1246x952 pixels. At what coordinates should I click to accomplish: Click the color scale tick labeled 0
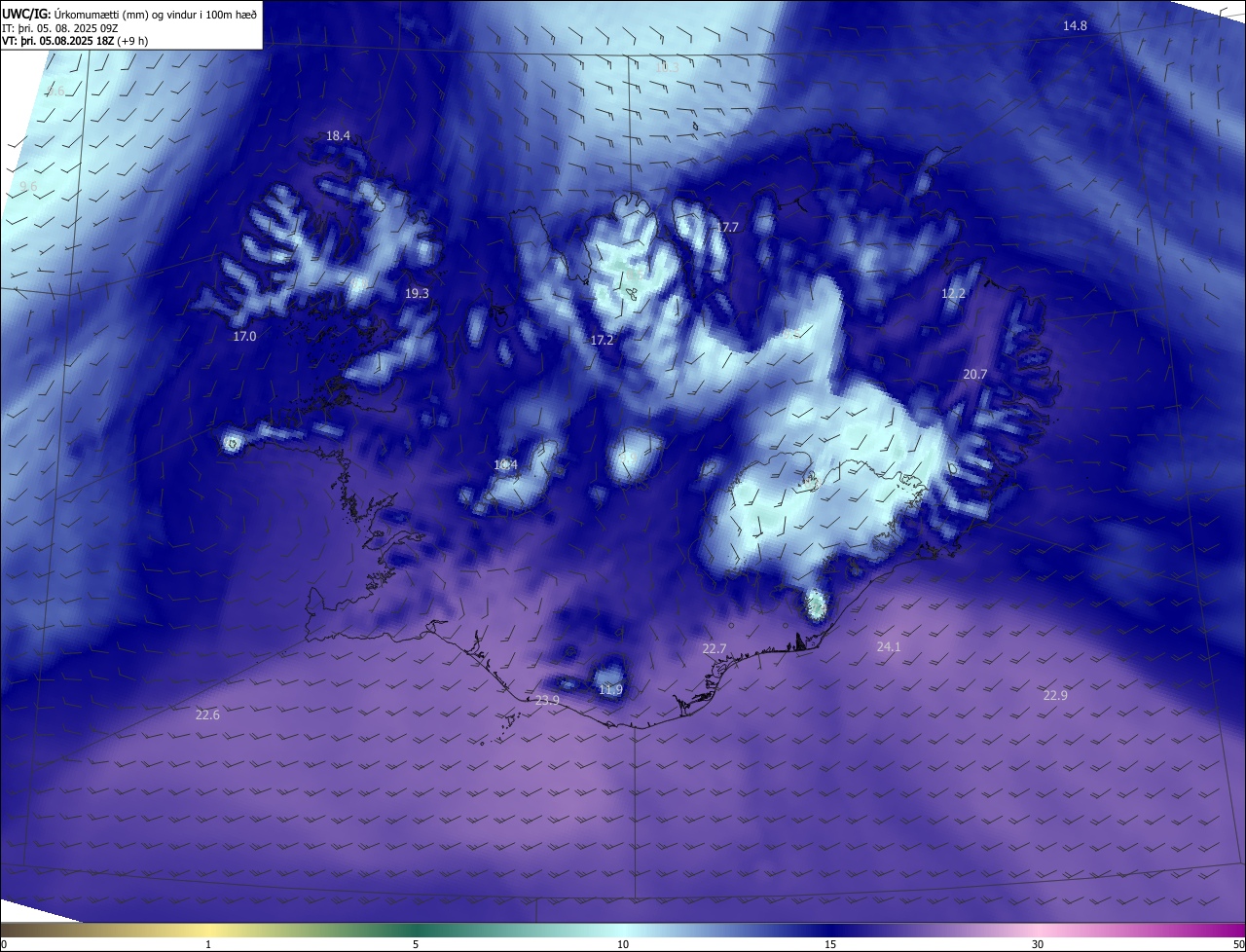click(4, 944)
